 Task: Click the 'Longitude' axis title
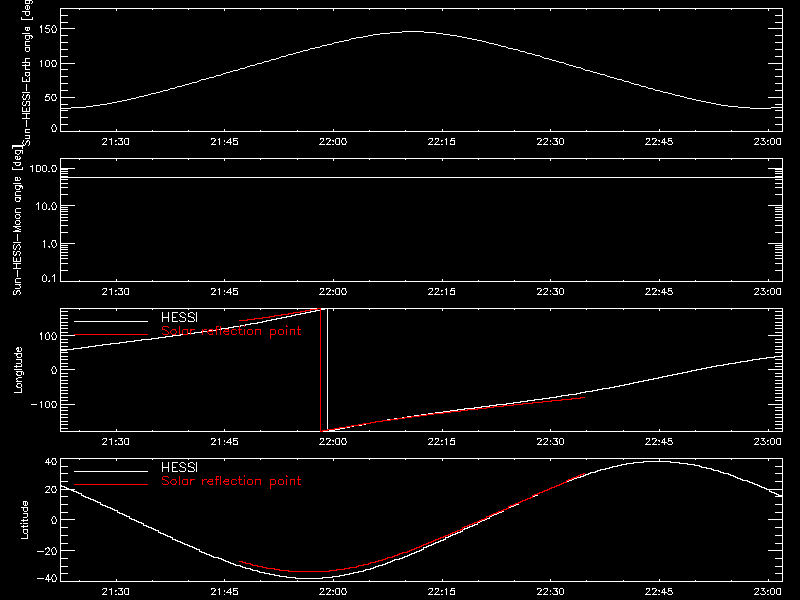[x=18, y=370]
